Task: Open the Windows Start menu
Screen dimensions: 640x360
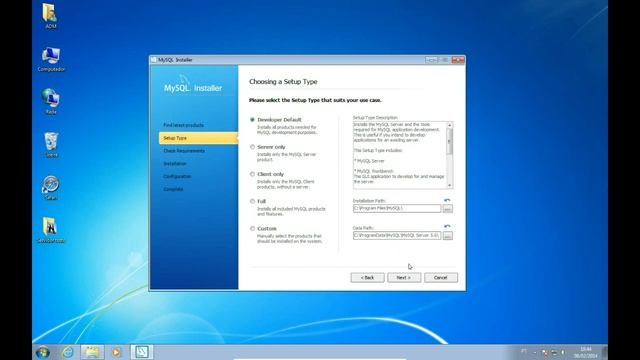Action: tap(43, 352)
